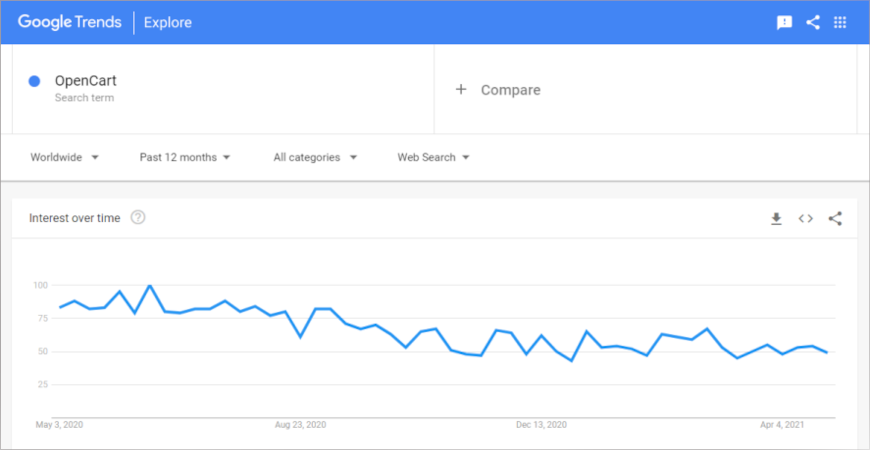Click the feedback icon in the header
Screen dimensions: 870x450
click(x=785, y=22)
